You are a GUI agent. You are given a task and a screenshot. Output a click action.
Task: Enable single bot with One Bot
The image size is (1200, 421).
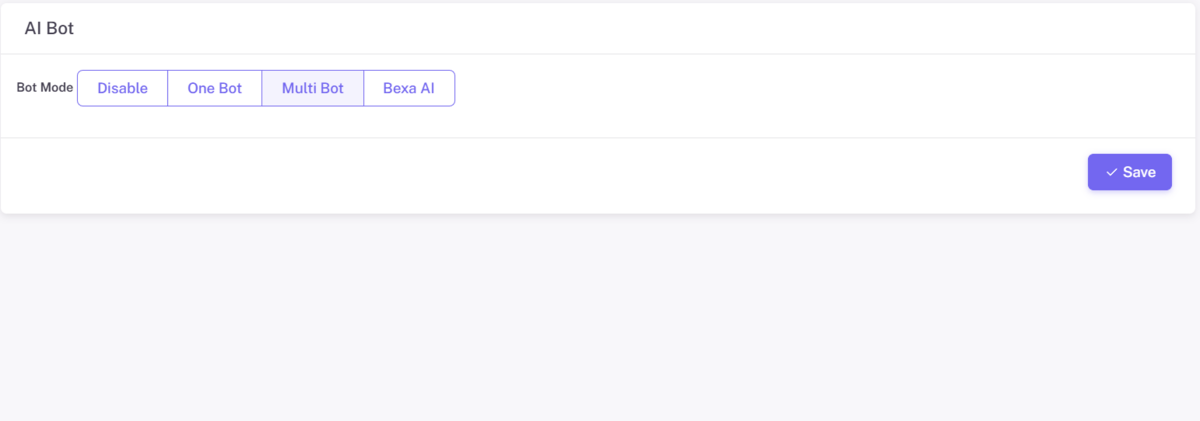click(x=214, y=88)
